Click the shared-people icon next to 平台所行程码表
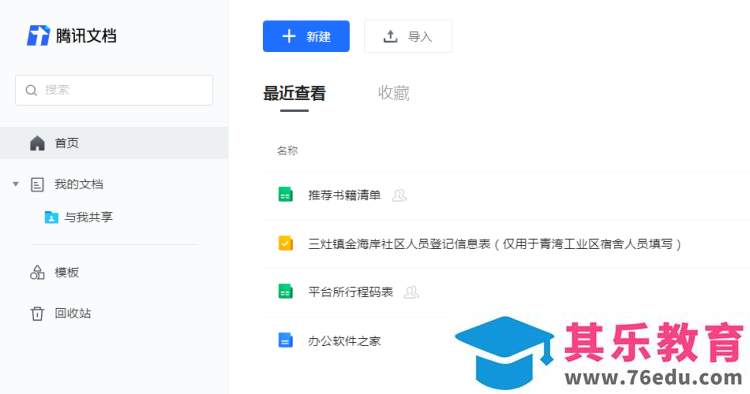 tap(411, 292)
